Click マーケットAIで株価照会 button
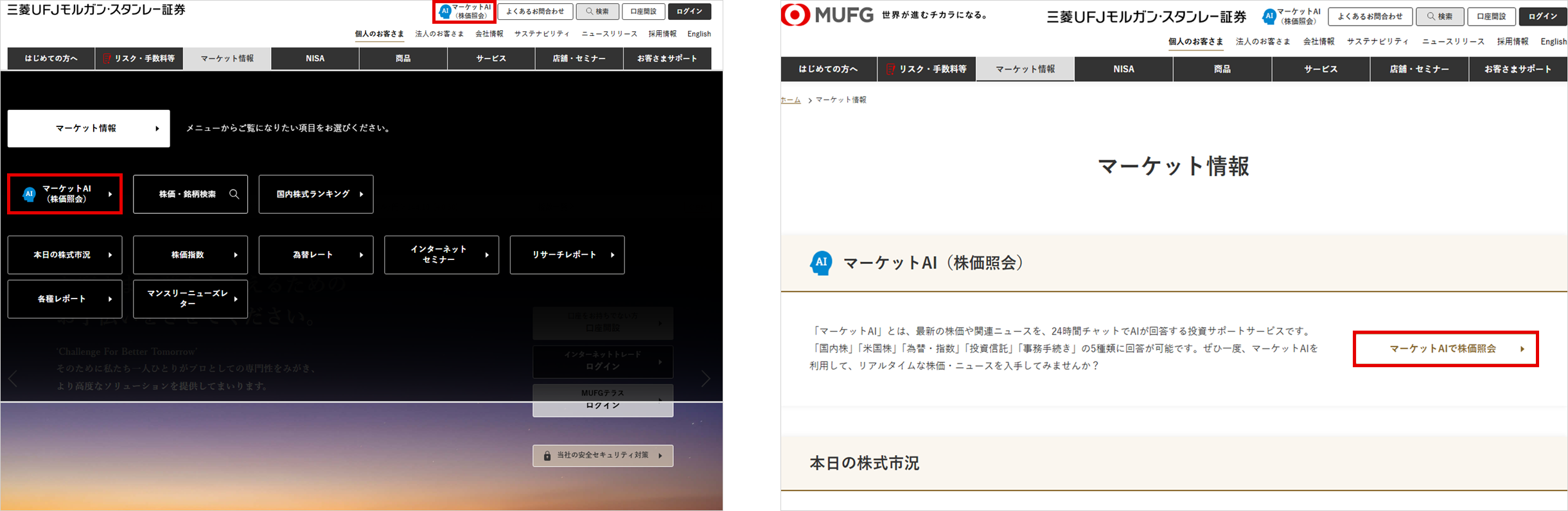The image size is (1568, 511). coord(1445,349)
